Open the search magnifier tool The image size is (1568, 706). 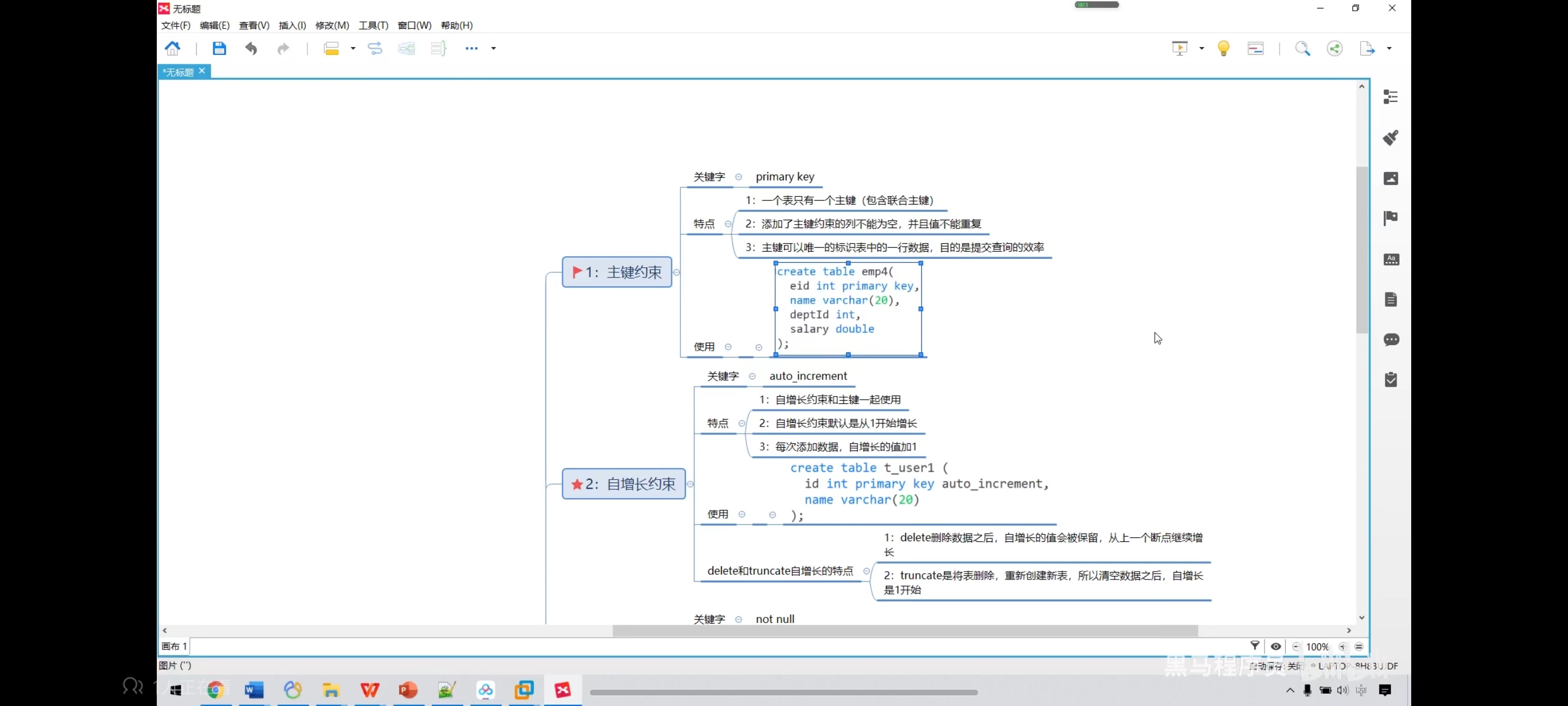tap(1303, 48)
